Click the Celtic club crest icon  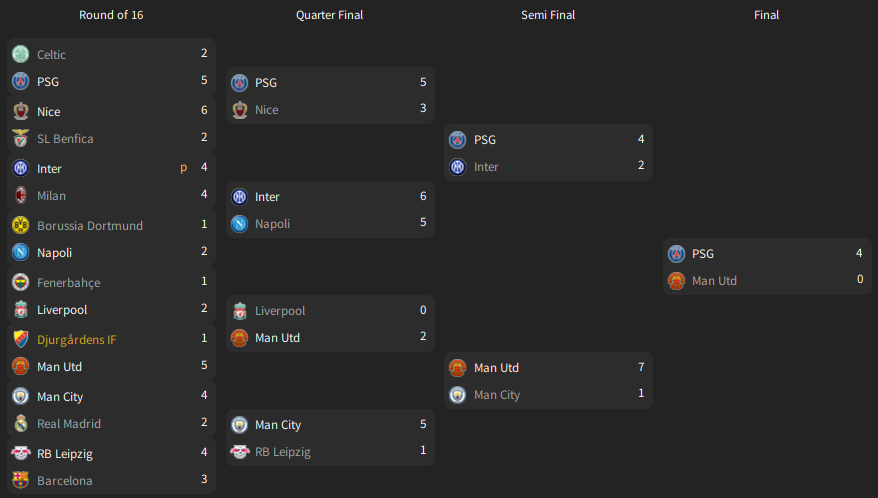(21, 54)
